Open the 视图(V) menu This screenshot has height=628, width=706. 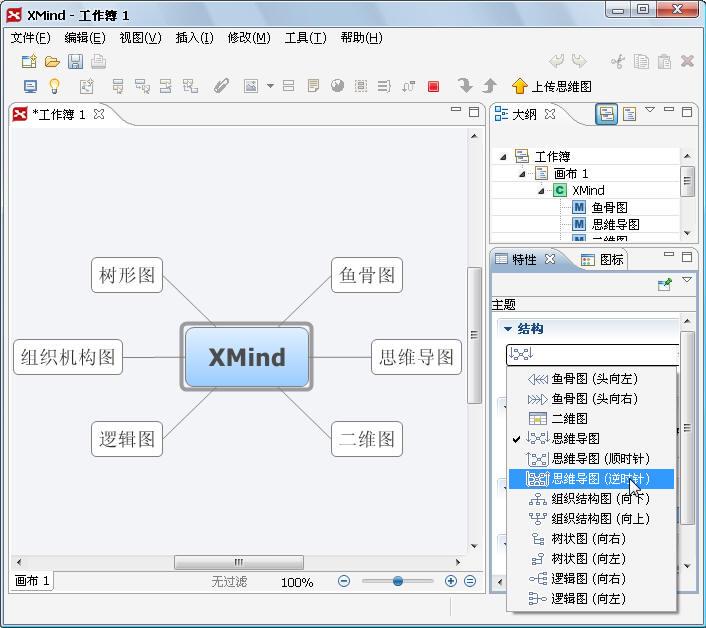pyautogui.click(x=140, y=38)
